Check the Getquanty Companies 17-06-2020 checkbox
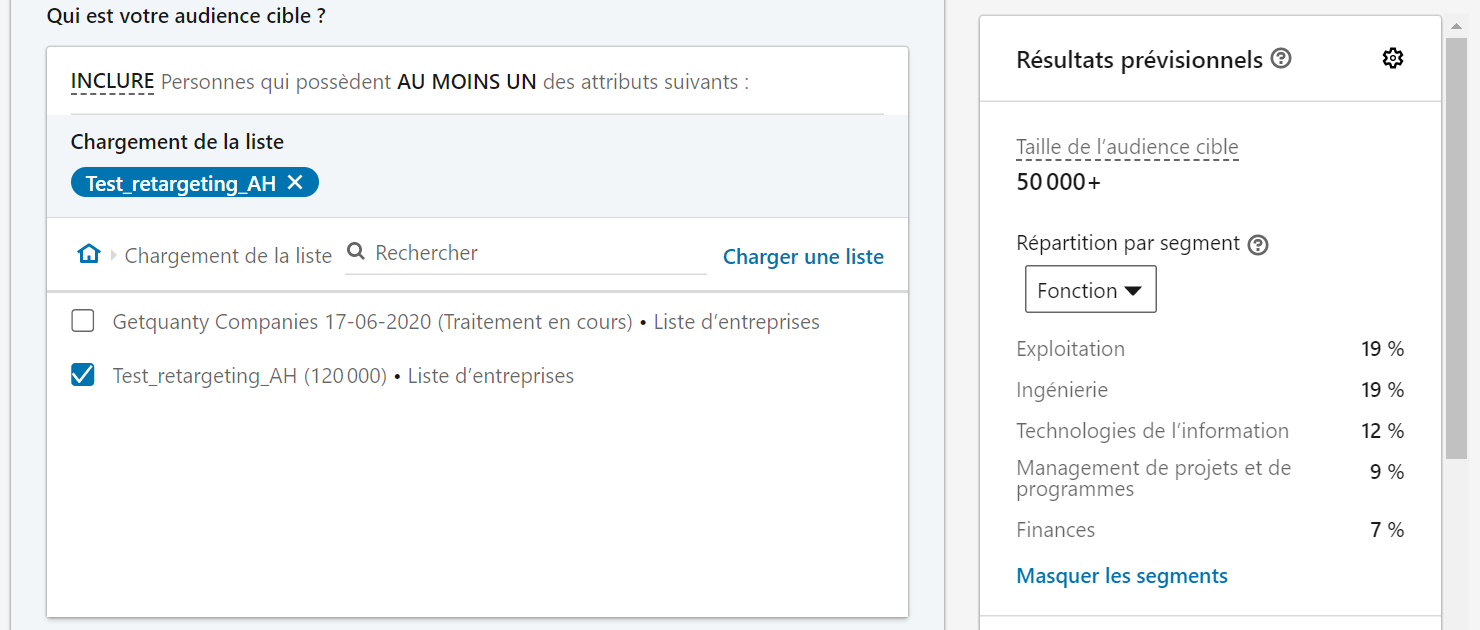The height and width of the screenshot is (630, 1480). click(x=83, y=321)
